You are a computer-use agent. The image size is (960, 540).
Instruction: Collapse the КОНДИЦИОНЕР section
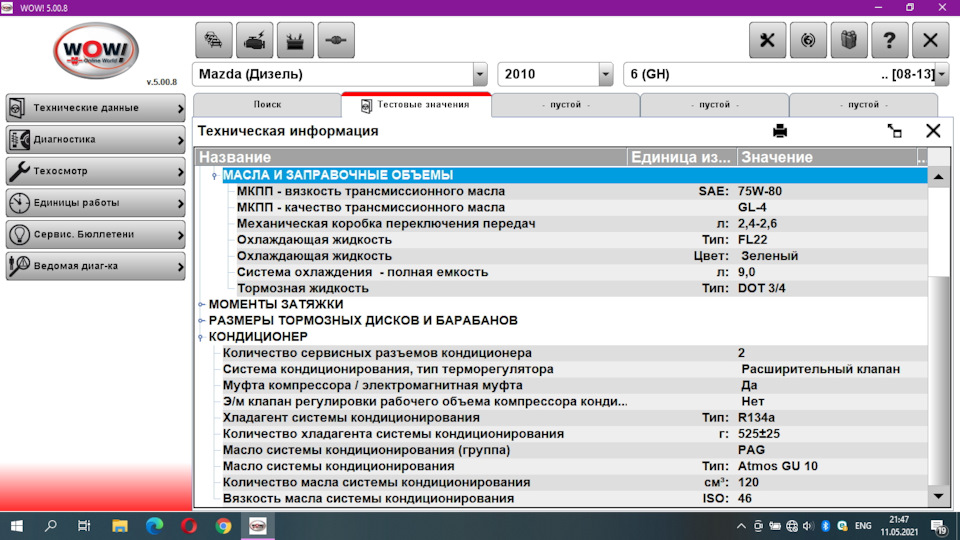[x=201, y=337]
